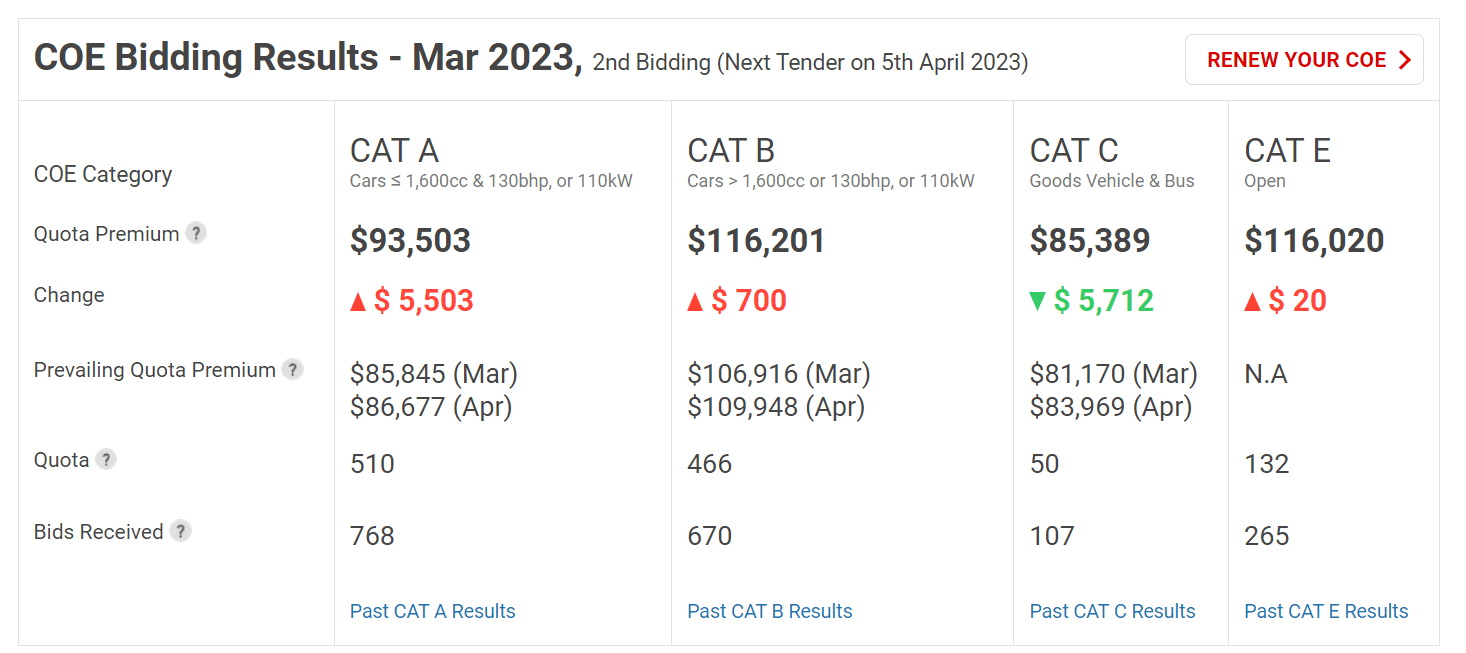Select the CAT A column header
The image size is (1466, 653).
click(x=394, y=150)
